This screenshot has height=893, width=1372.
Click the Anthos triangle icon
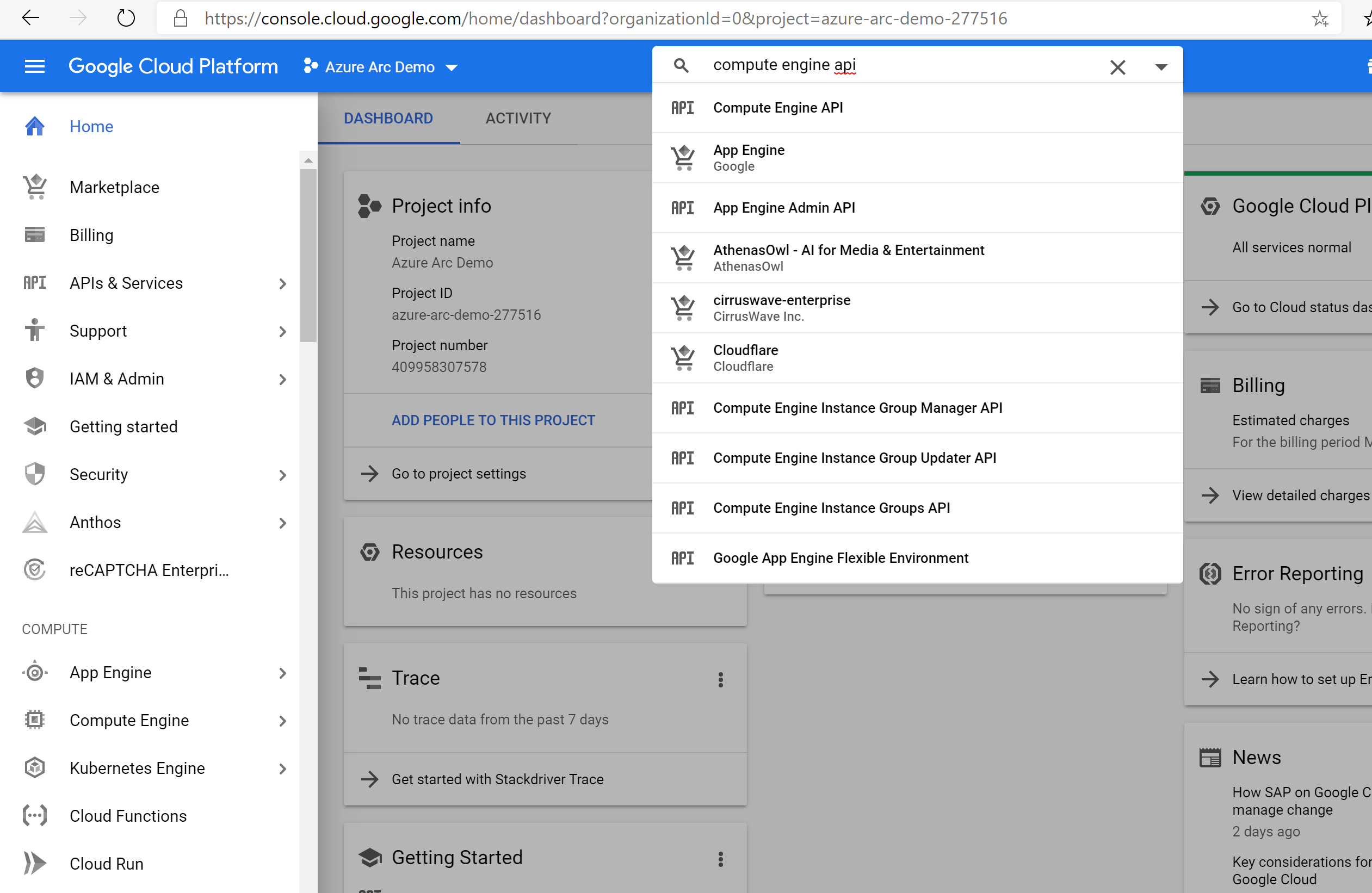[35, 522]
